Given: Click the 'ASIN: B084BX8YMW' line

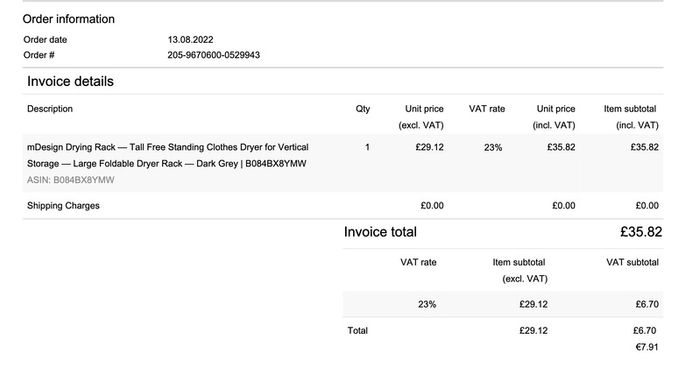Looking at the screenshot, I should (71, 180).
